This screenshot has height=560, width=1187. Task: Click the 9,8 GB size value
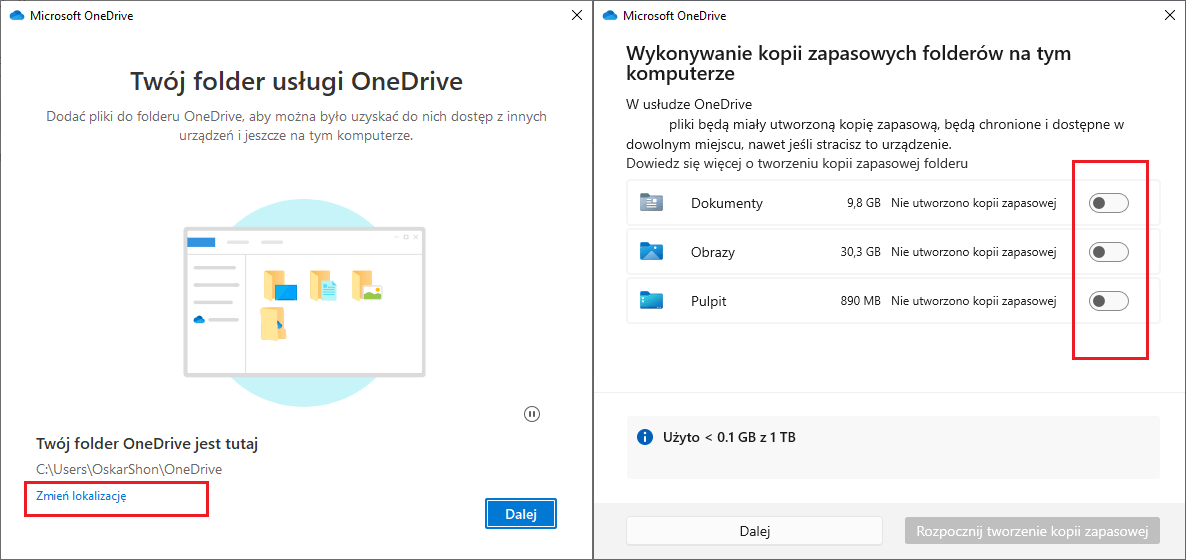point(864,204)
